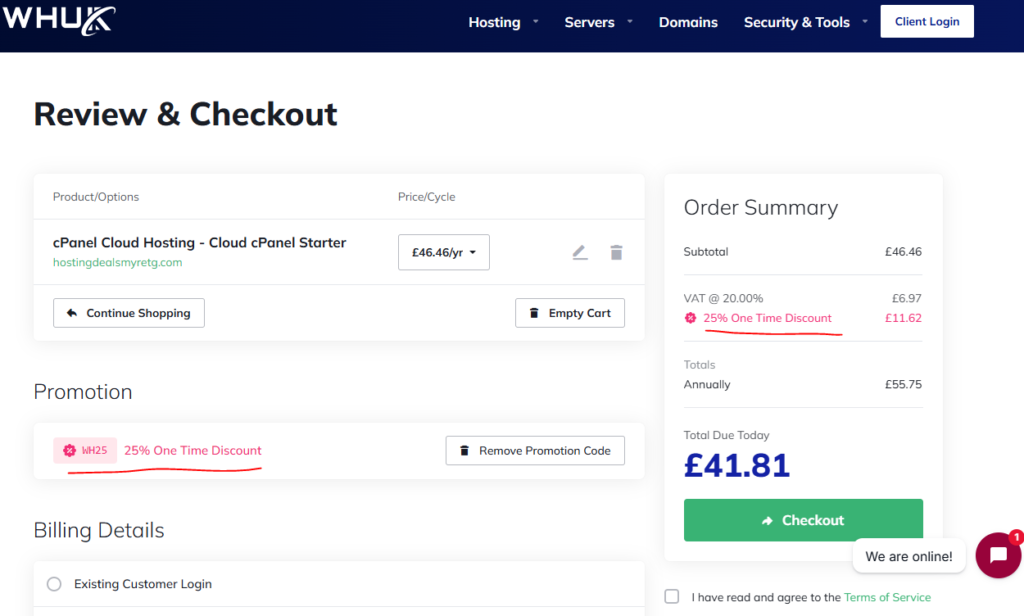Viewport: 1024px width, 616px height.
Task: Click Continue Shopping button
Action: tap(129, 313)
